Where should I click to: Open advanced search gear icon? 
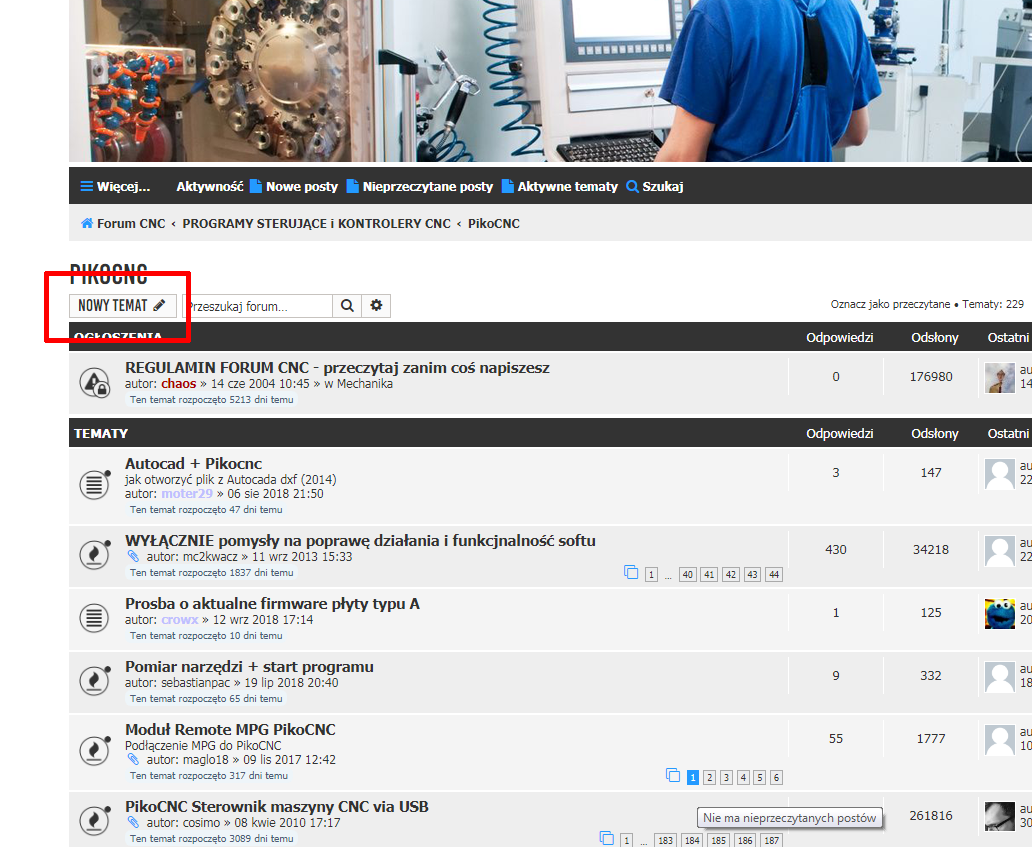tap(376, 305)
